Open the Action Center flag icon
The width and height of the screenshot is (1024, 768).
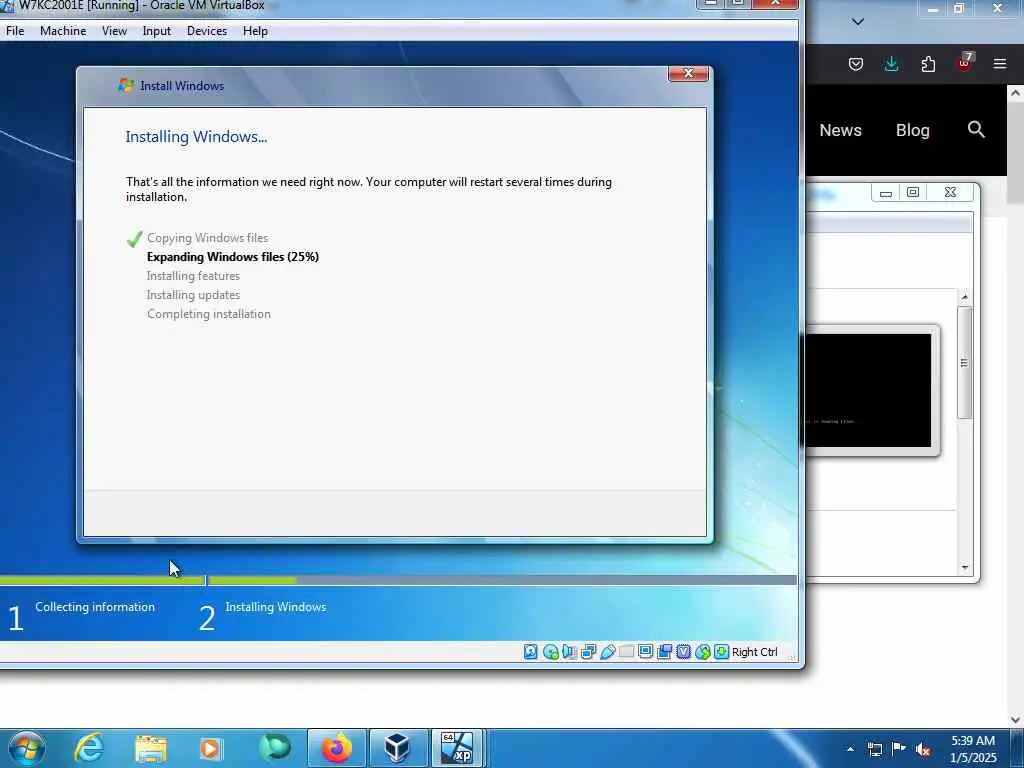coord(899,749)
